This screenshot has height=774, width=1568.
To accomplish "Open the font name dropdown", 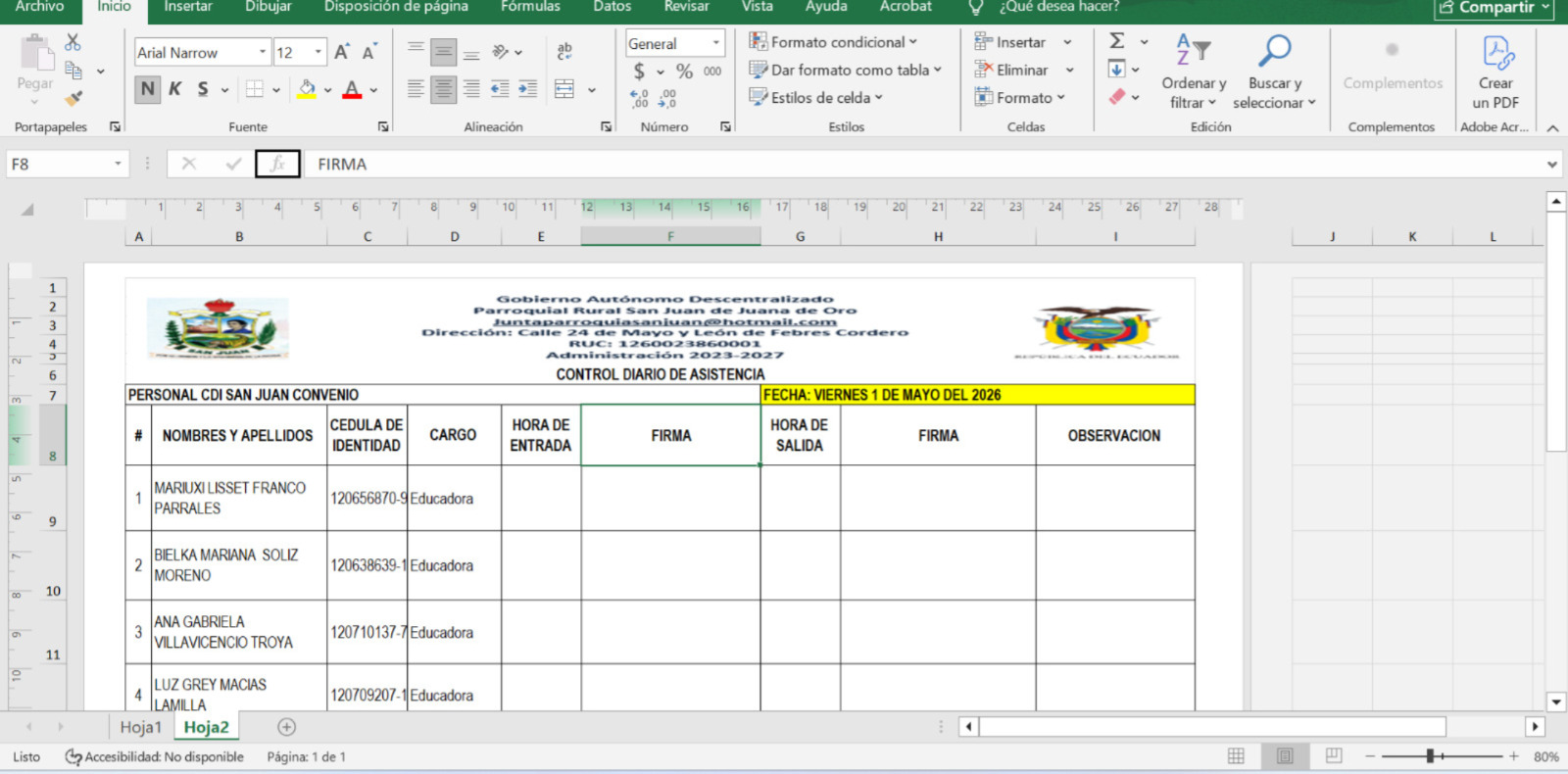I will coord(263,52).
